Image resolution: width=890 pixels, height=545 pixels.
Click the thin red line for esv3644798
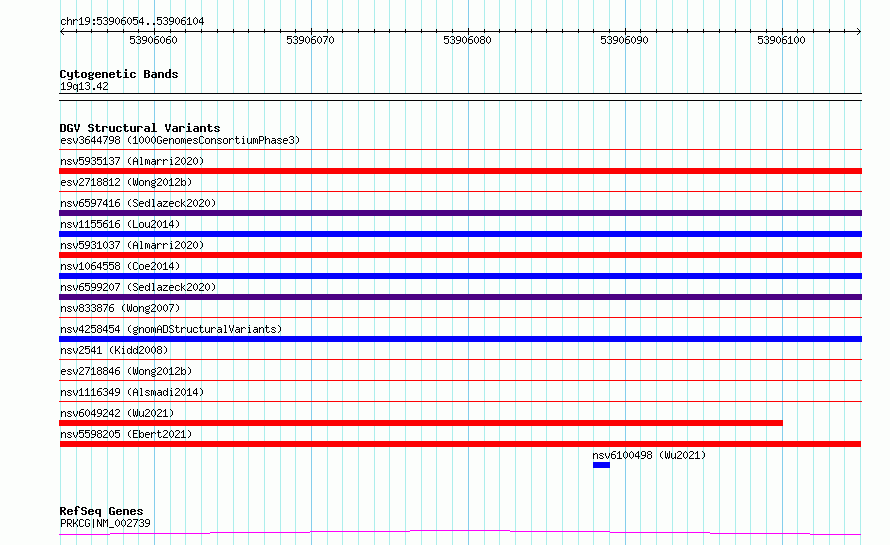460,150
